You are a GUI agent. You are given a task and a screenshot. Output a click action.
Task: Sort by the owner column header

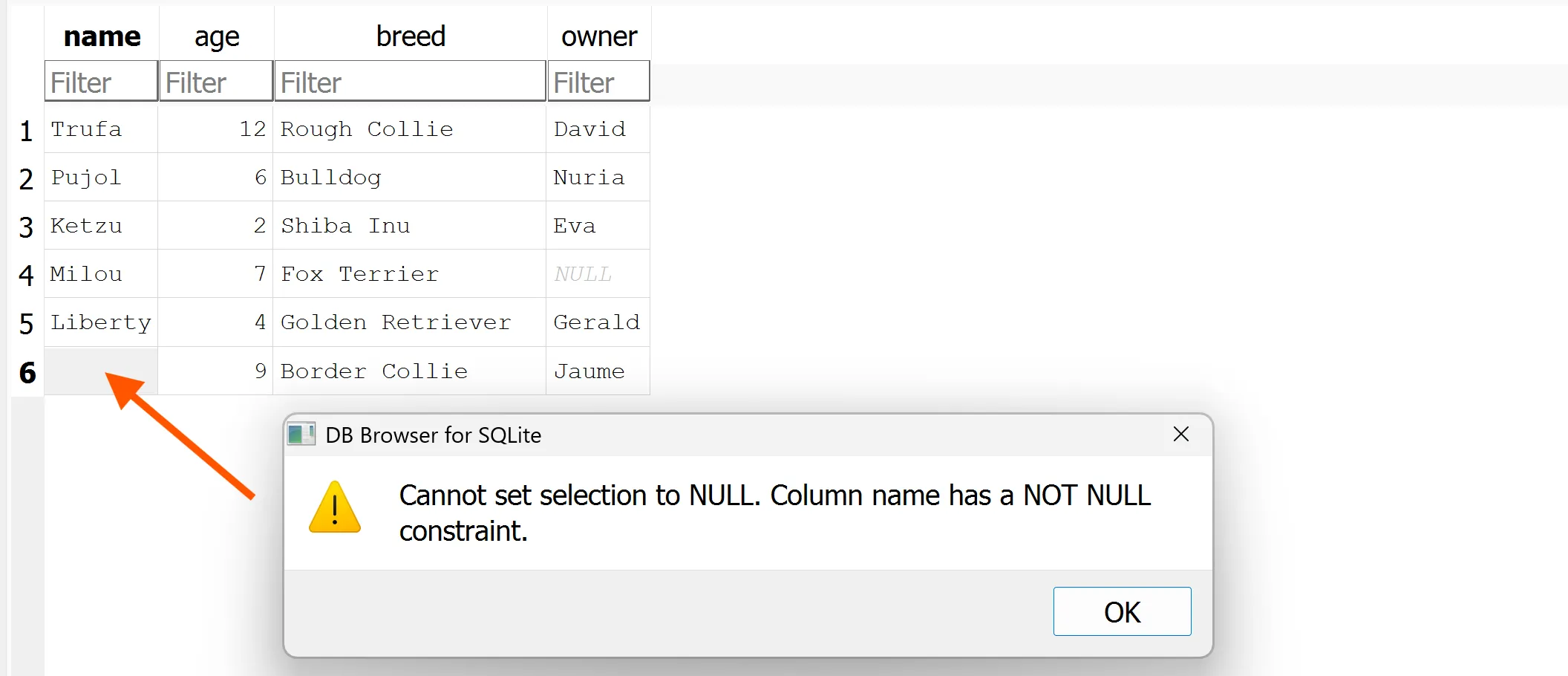pyautogui.click(x=598, y=36)
